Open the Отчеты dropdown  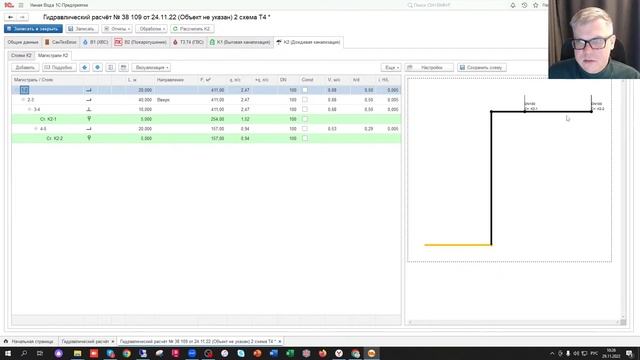coord(117,29)
